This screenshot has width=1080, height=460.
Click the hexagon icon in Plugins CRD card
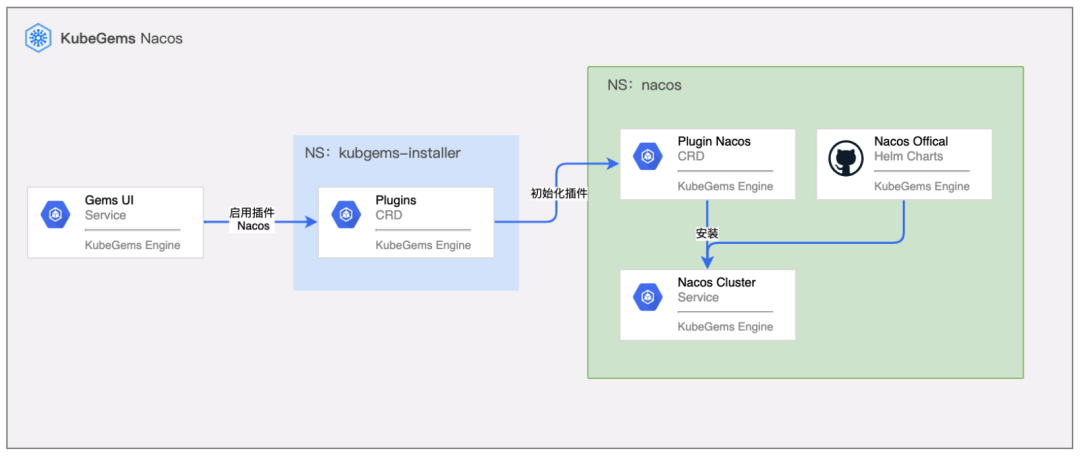(346, 216)
